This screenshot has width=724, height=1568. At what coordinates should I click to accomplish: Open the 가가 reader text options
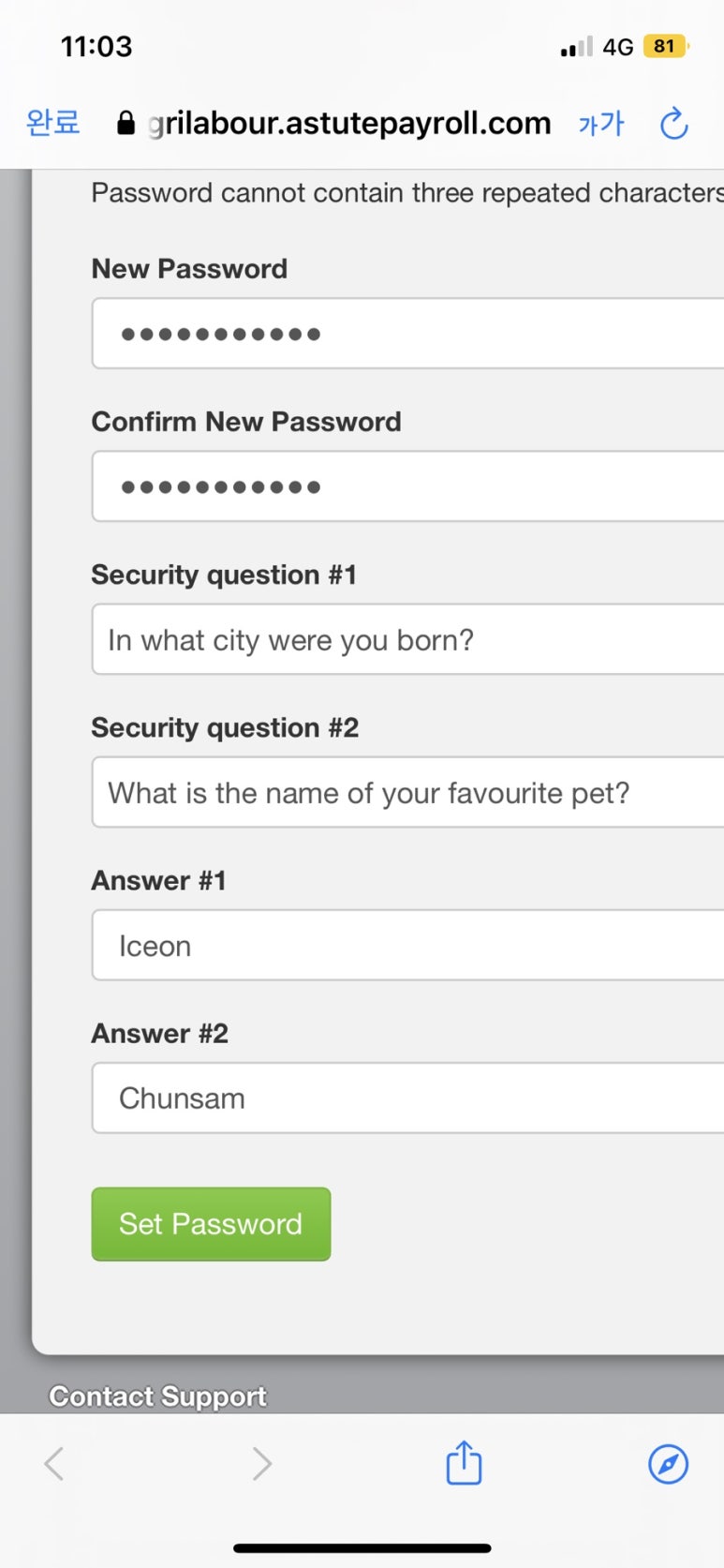tap(601, 124)
